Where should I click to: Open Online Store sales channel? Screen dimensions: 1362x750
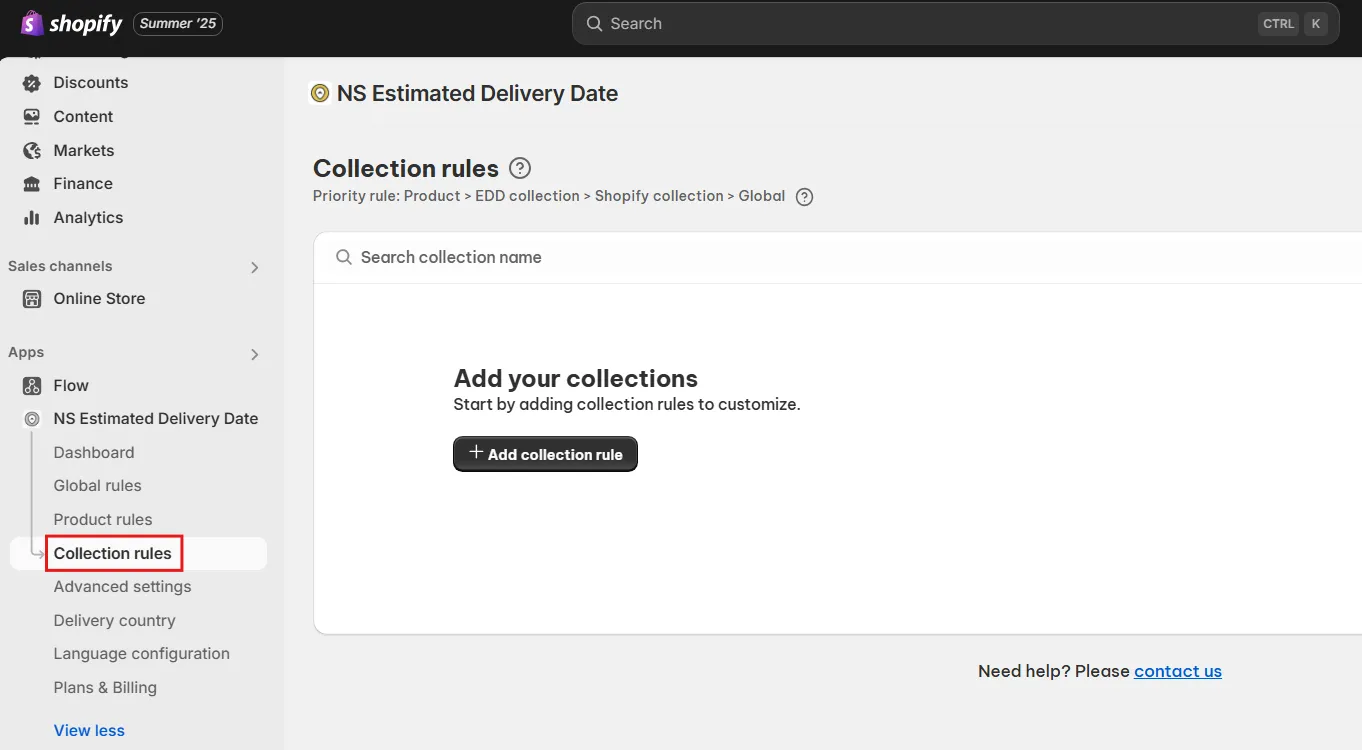pyautogui.click(x=99, y=299)
